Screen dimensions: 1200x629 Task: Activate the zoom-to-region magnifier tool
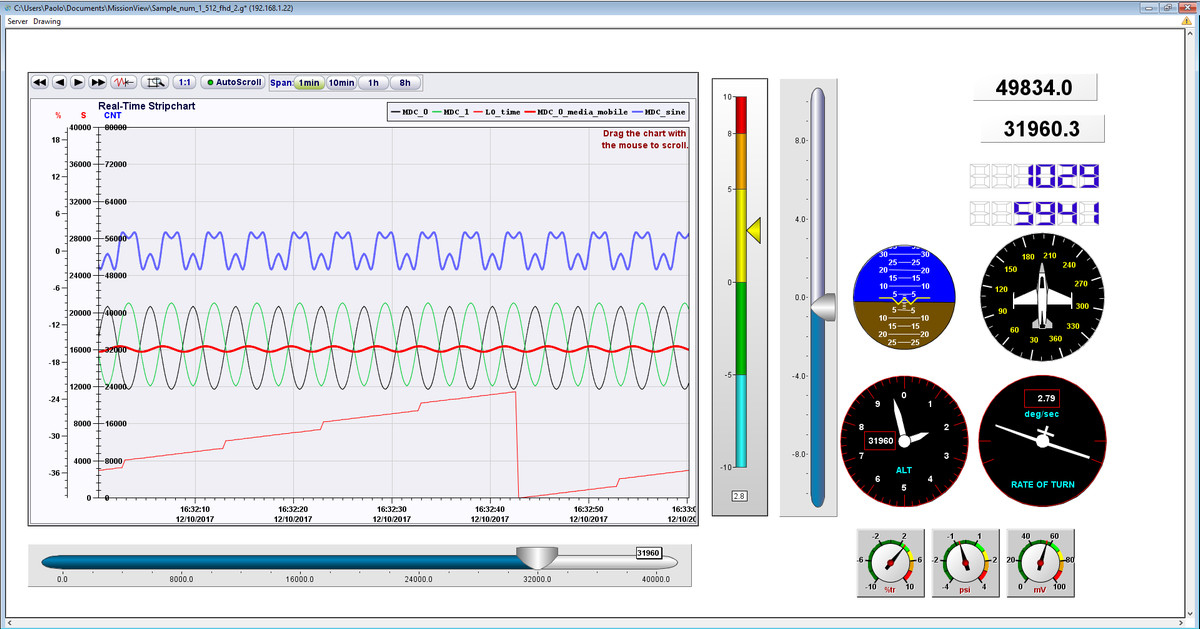(154, 82)
